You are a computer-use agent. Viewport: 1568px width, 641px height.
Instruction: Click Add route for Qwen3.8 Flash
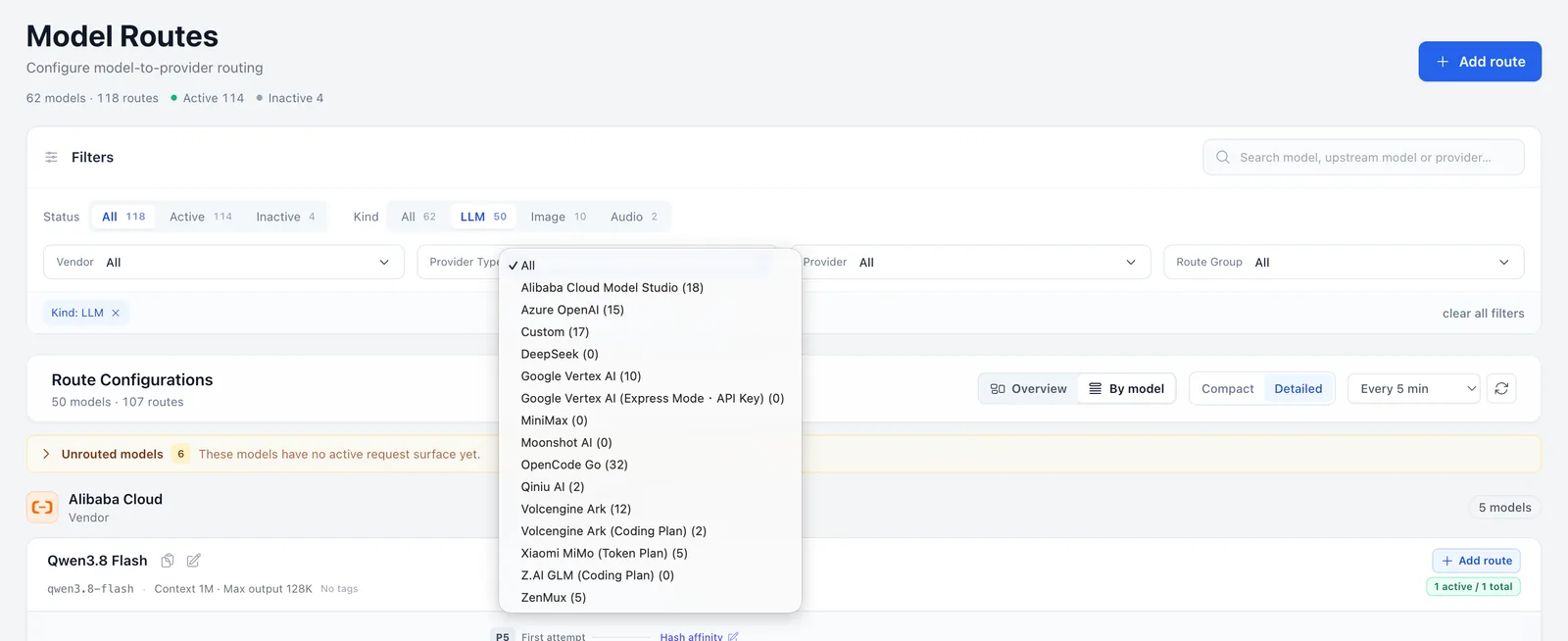click(x=1476, y=561)
